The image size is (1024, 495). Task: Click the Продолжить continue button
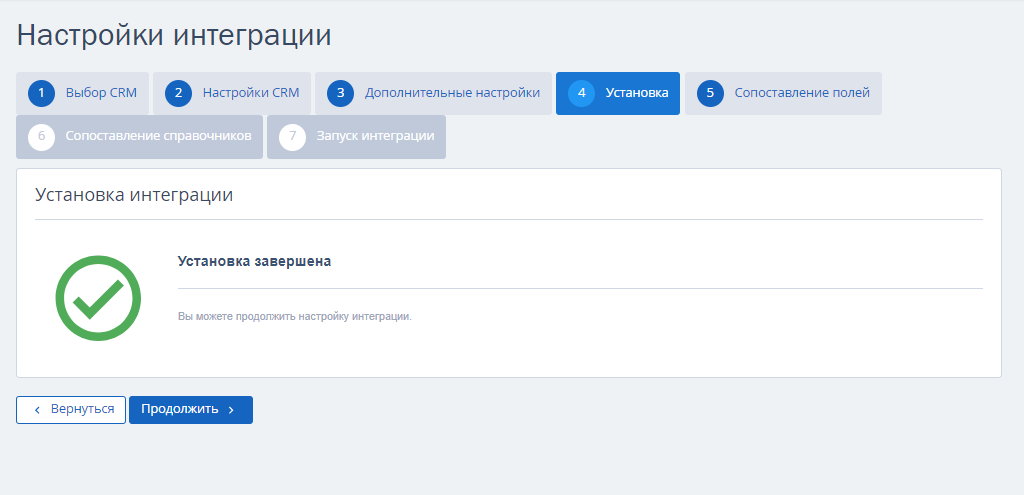(191, 409)
